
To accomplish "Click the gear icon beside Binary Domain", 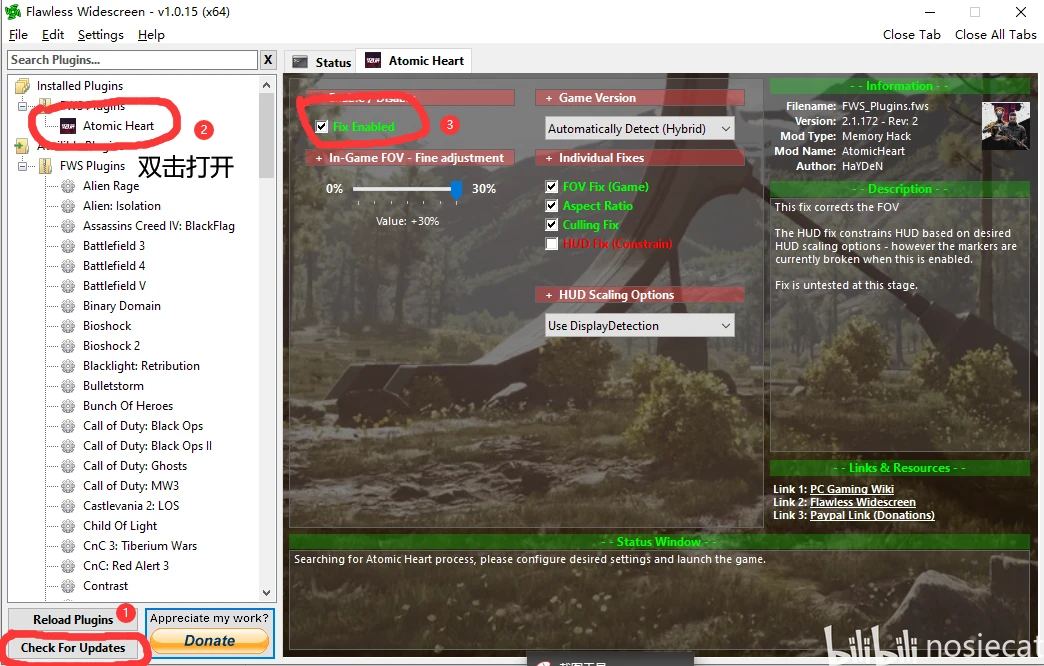I will click(68, 306).
